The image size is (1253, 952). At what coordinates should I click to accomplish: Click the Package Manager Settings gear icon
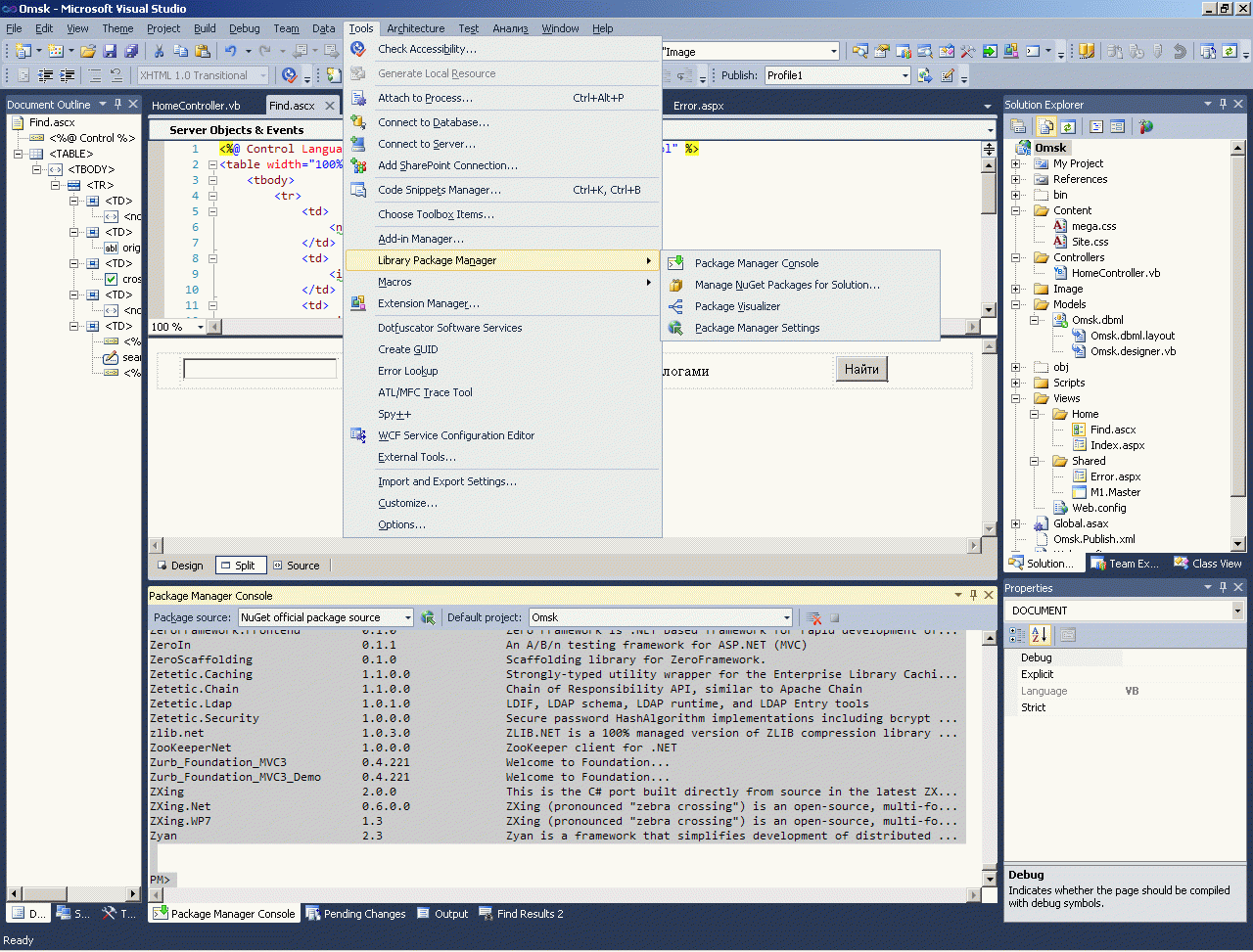click(x=675, y=328)
